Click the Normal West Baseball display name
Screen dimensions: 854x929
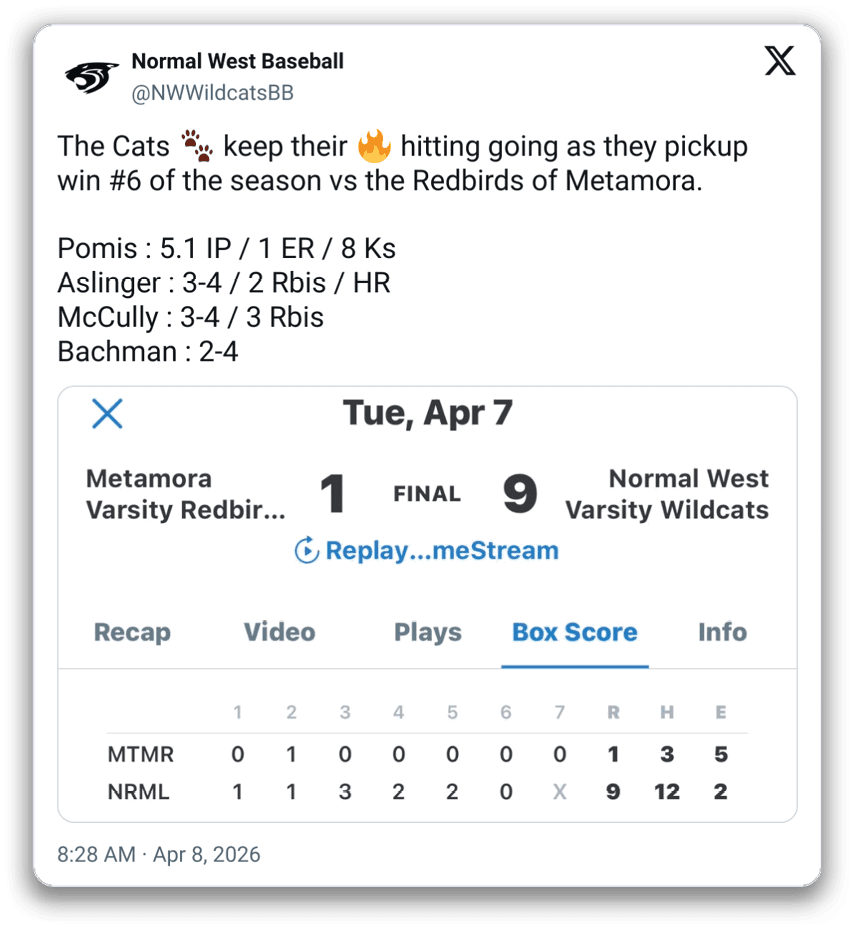coord(237,61)
